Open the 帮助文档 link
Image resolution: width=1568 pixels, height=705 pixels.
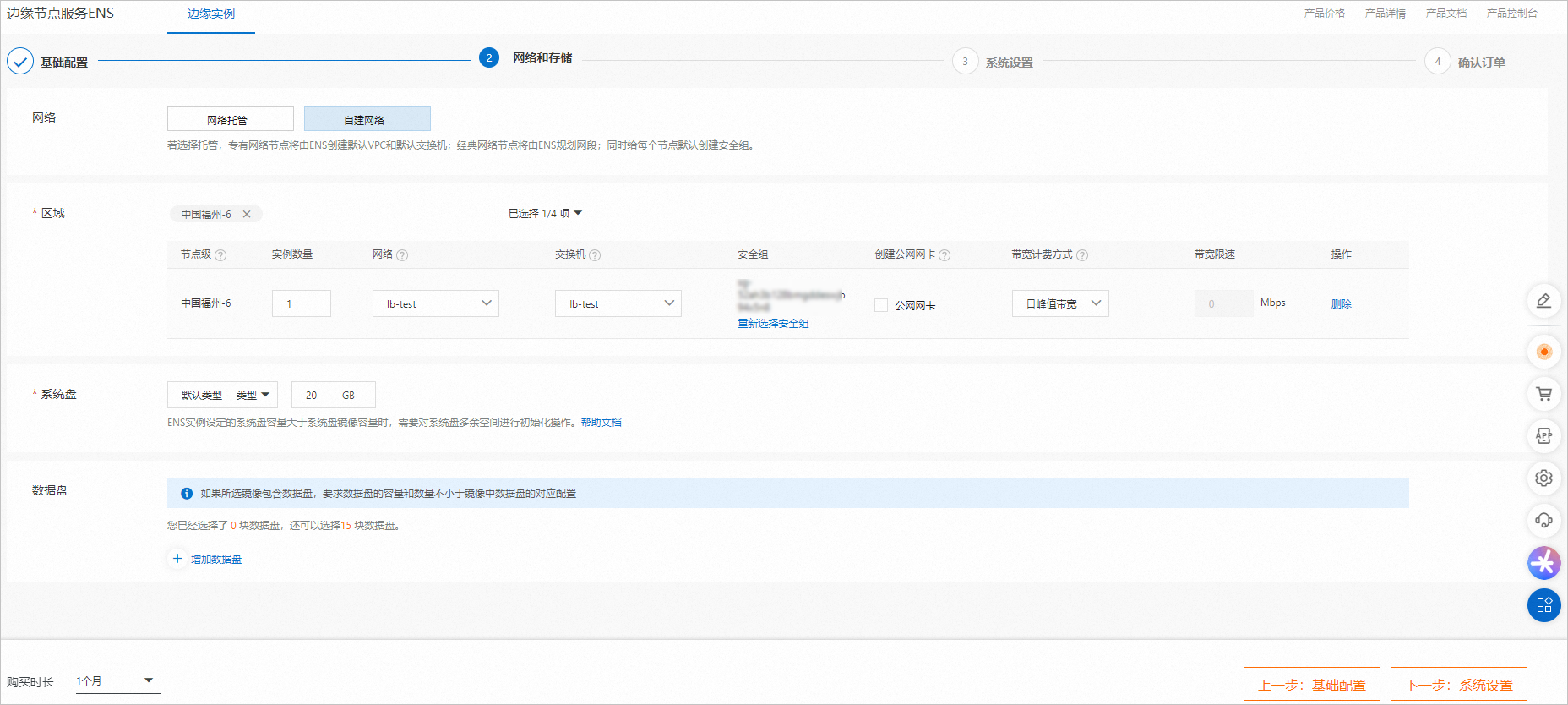(x=601, y=423)
